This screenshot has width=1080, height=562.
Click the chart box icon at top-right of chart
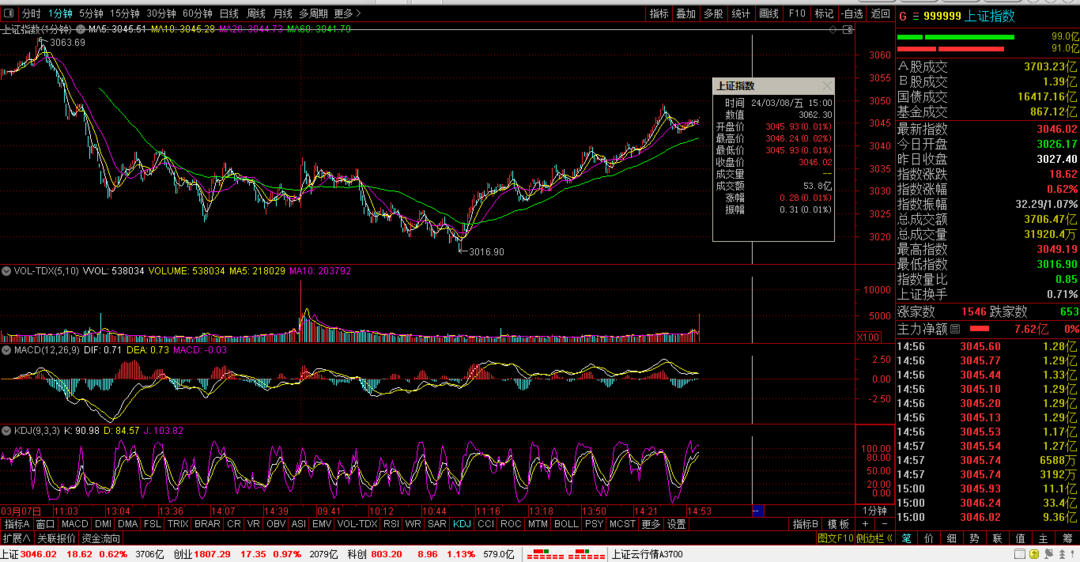(848, 29)
